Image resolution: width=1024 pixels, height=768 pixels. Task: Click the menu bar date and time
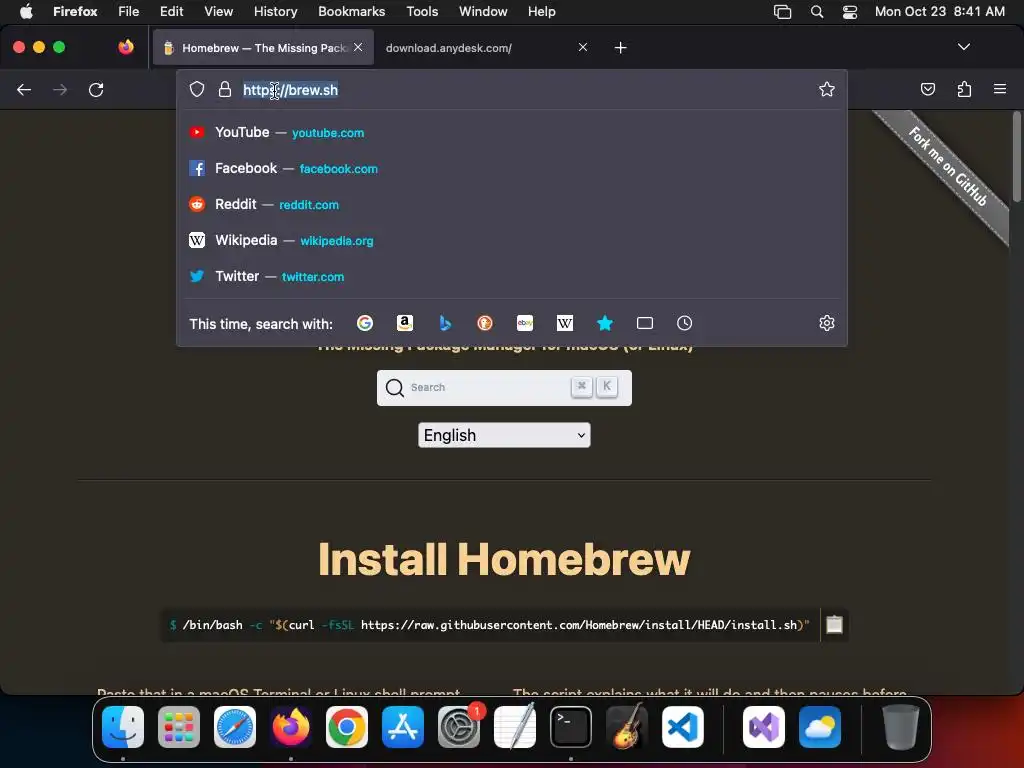tap(939, 12)
